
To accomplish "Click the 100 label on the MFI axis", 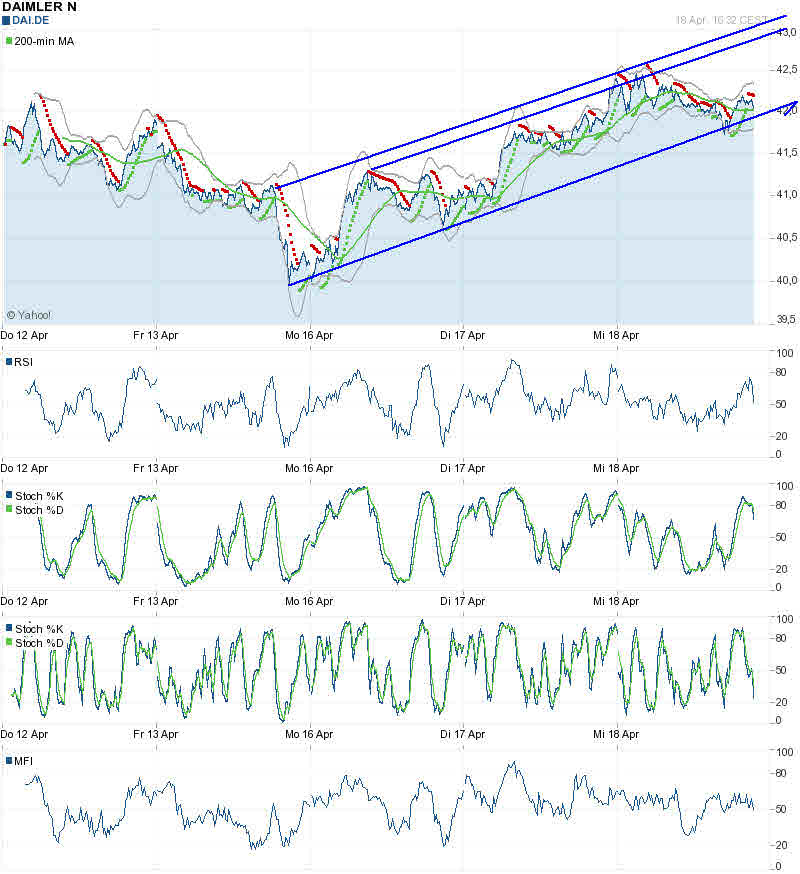I will point(785,752).
